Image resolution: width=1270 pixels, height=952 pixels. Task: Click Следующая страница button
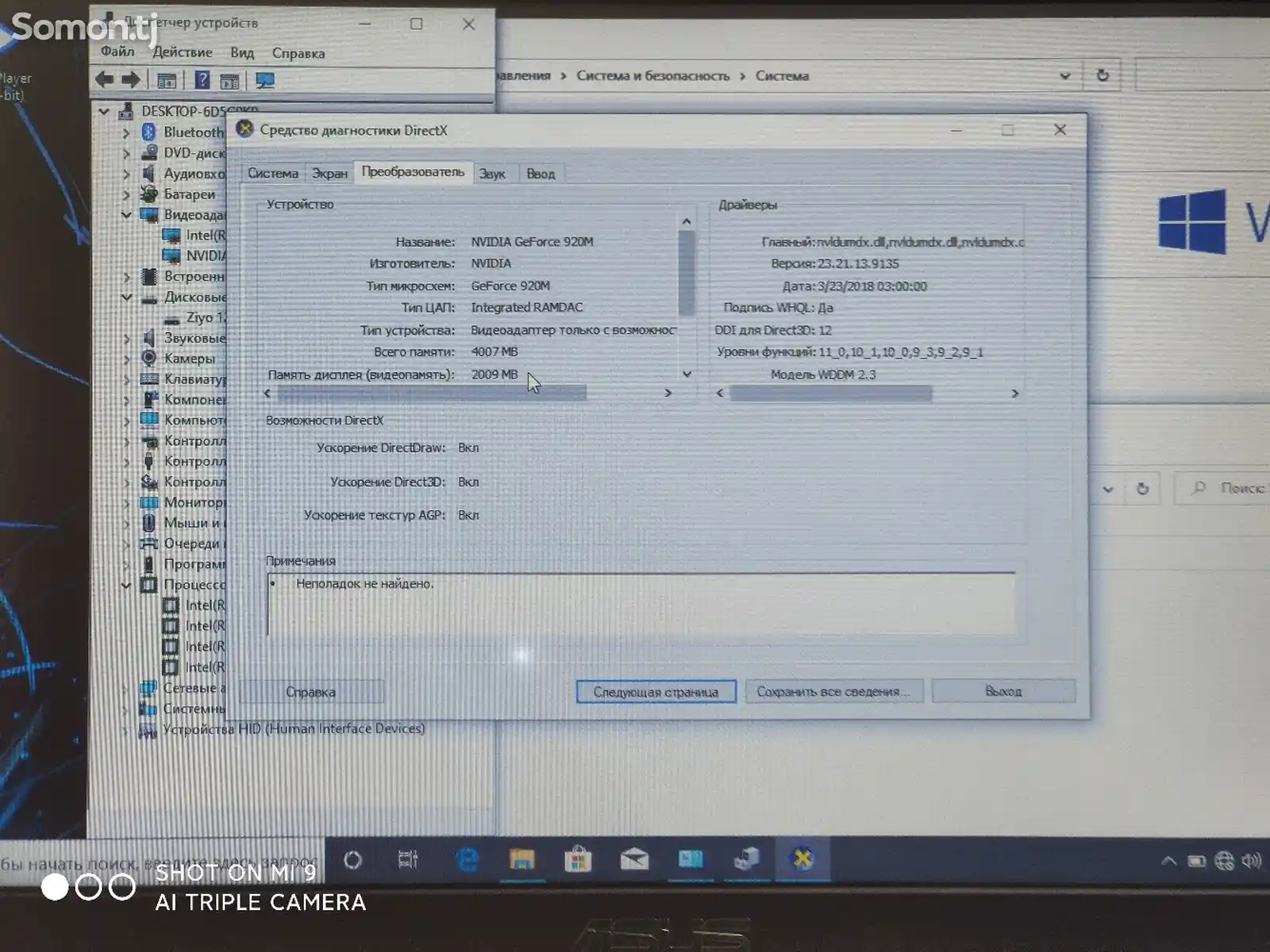[x=656, y=692]
